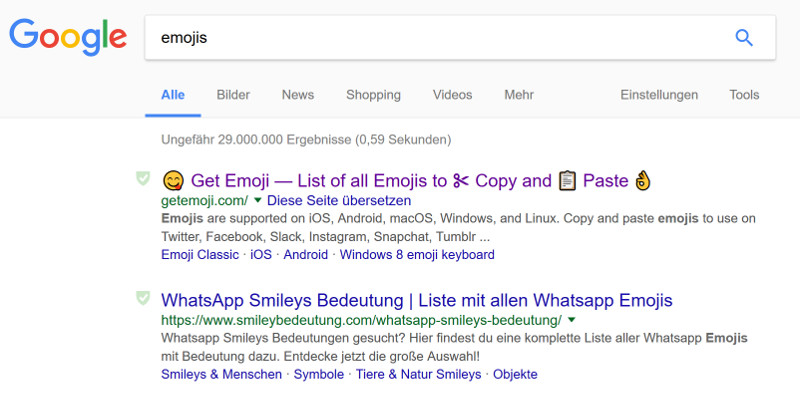Screen dimensions: 800x414
Task: Click green shield icon beside WhatsApp Smileys result
Action: [x=143, y=298]
